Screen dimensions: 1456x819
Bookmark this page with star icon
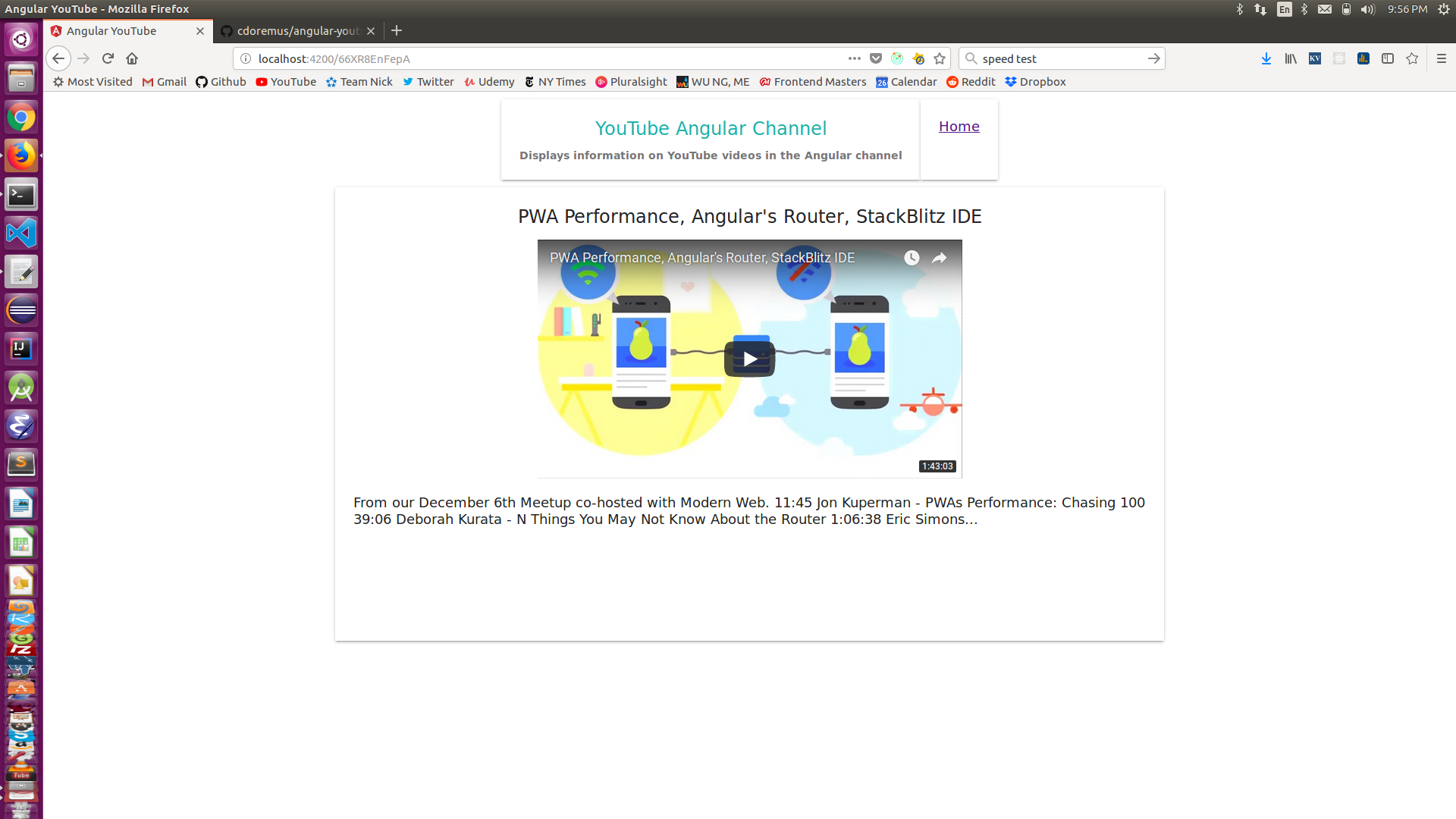[940, 58]
